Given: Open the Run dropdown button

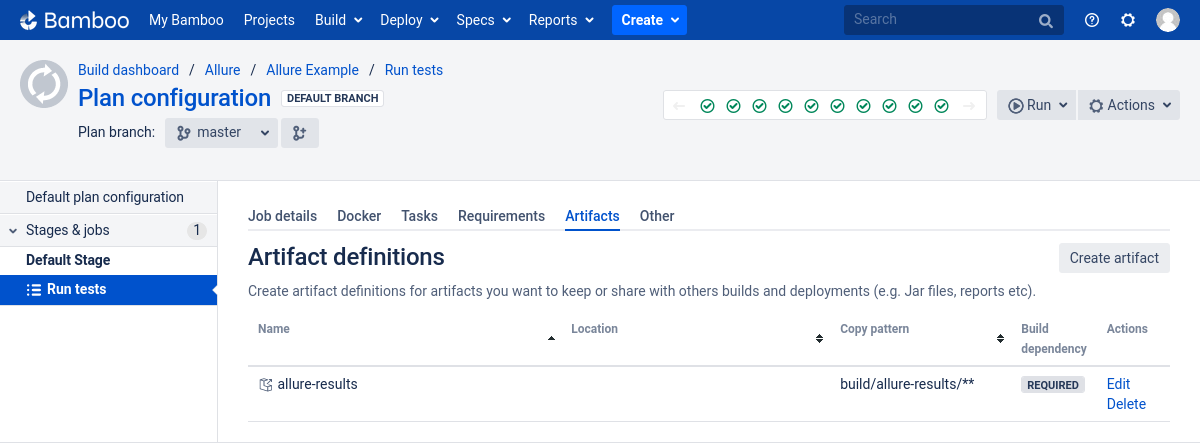Looking at the screenshot, I should (x=1036, y=105).
